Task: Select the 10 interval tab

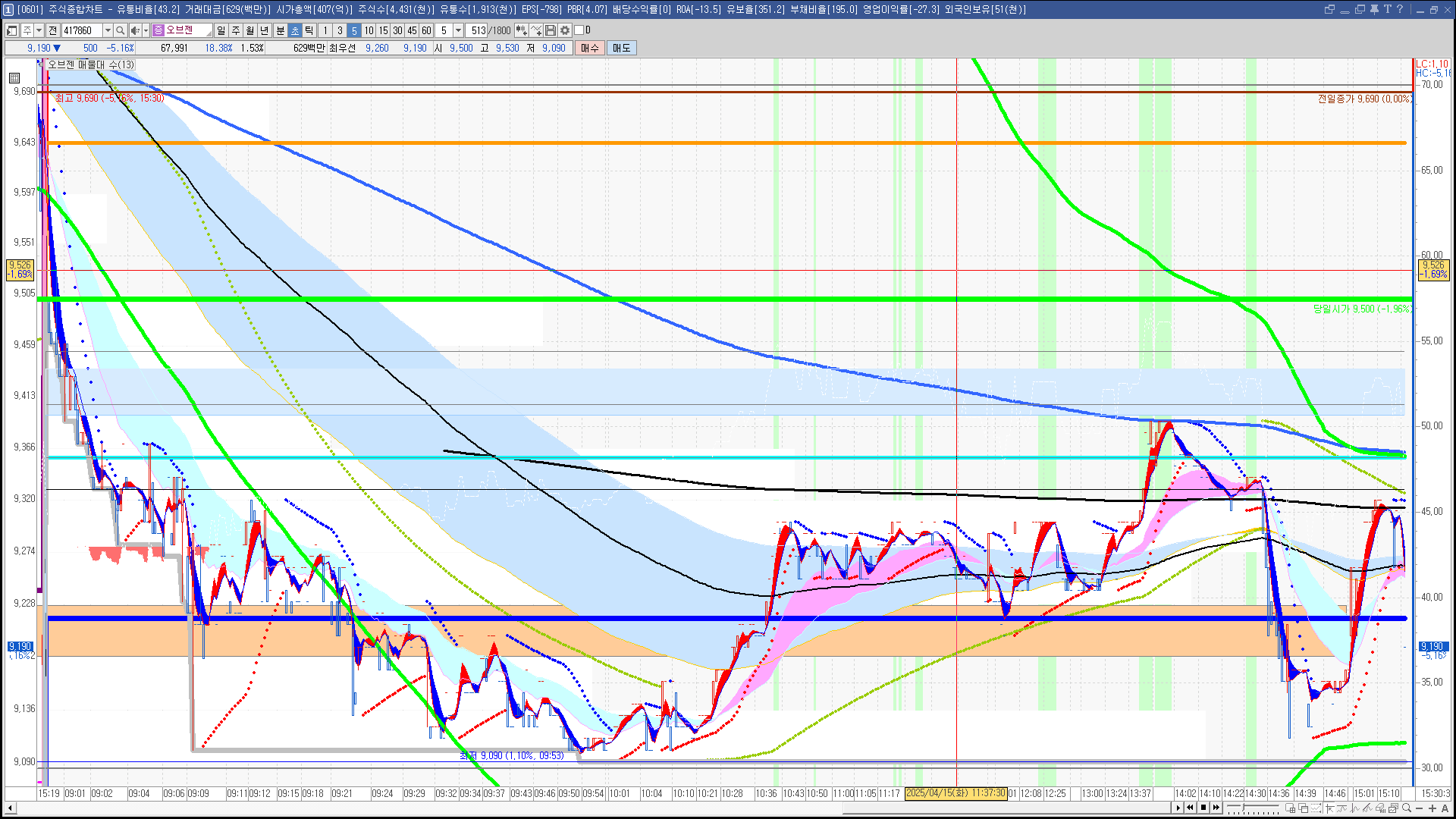Action: pos(369,30)
